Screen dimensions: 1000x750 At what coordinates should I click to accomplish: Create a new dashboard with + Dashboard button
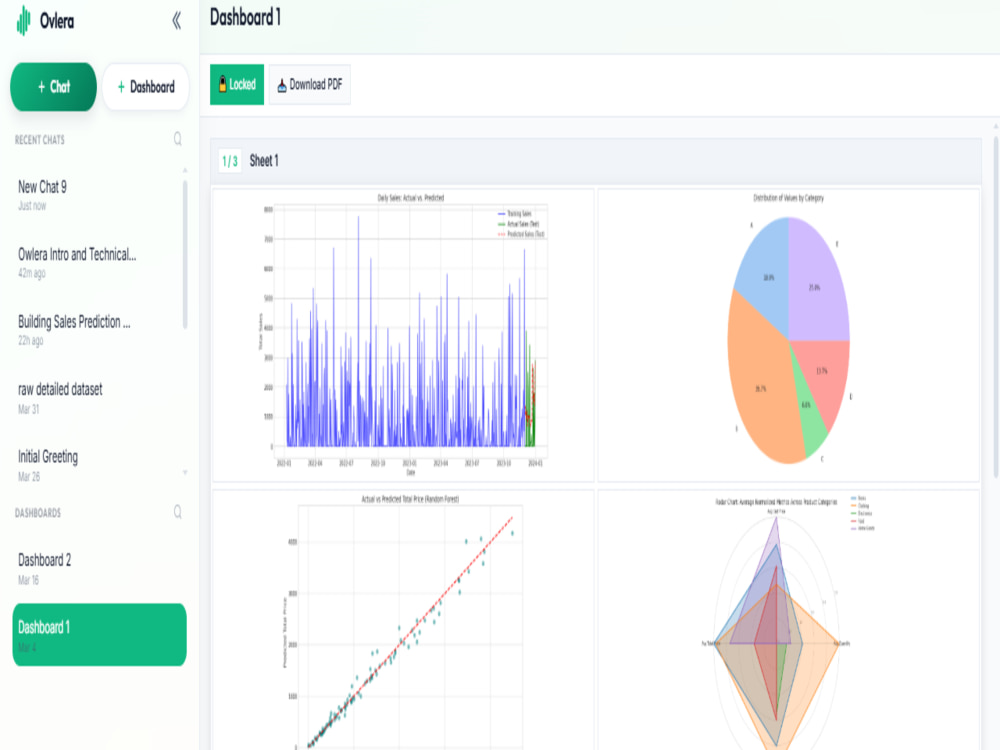point(145,87)
